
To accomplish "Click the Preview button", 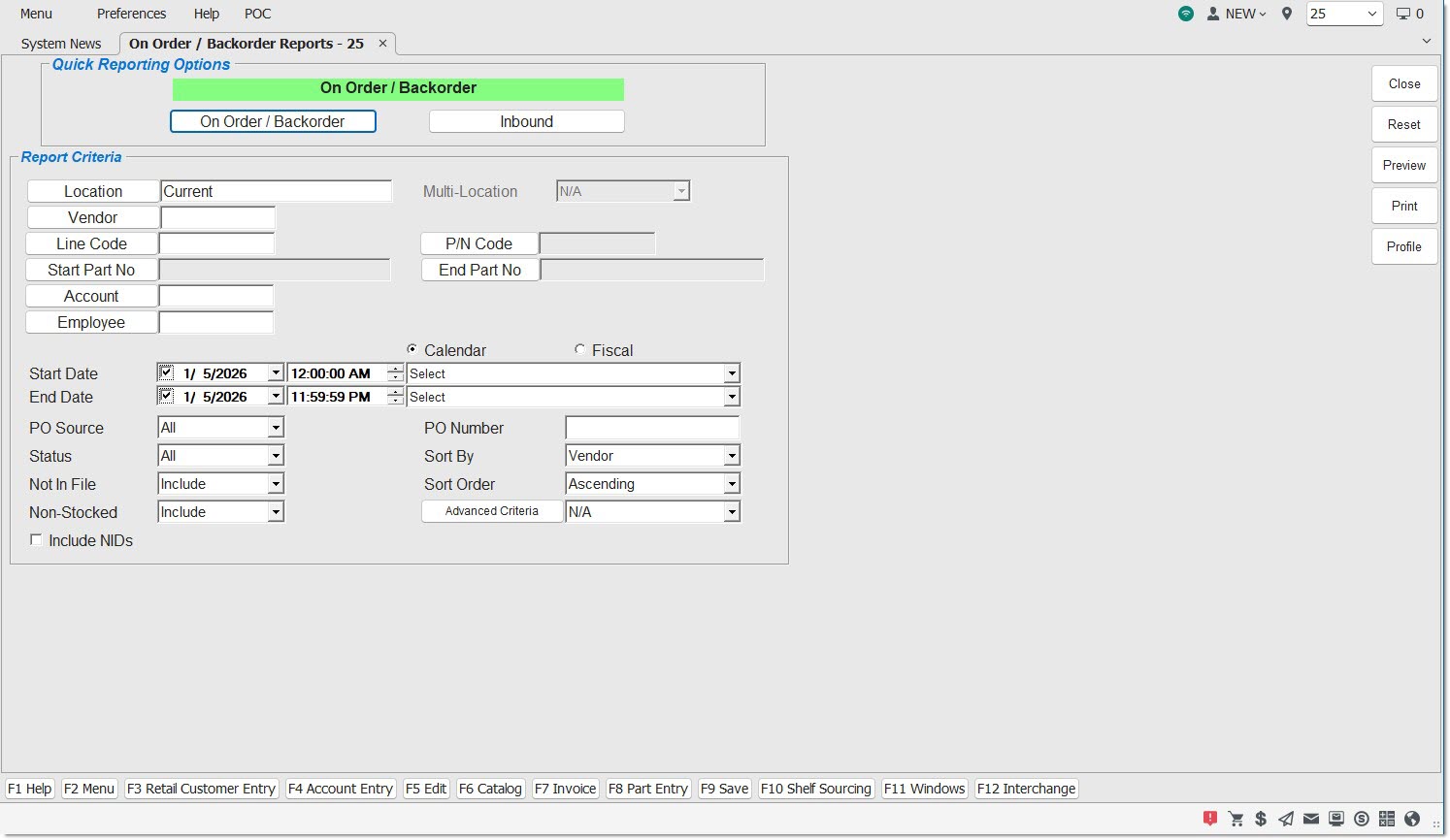I will (1403, 165).
